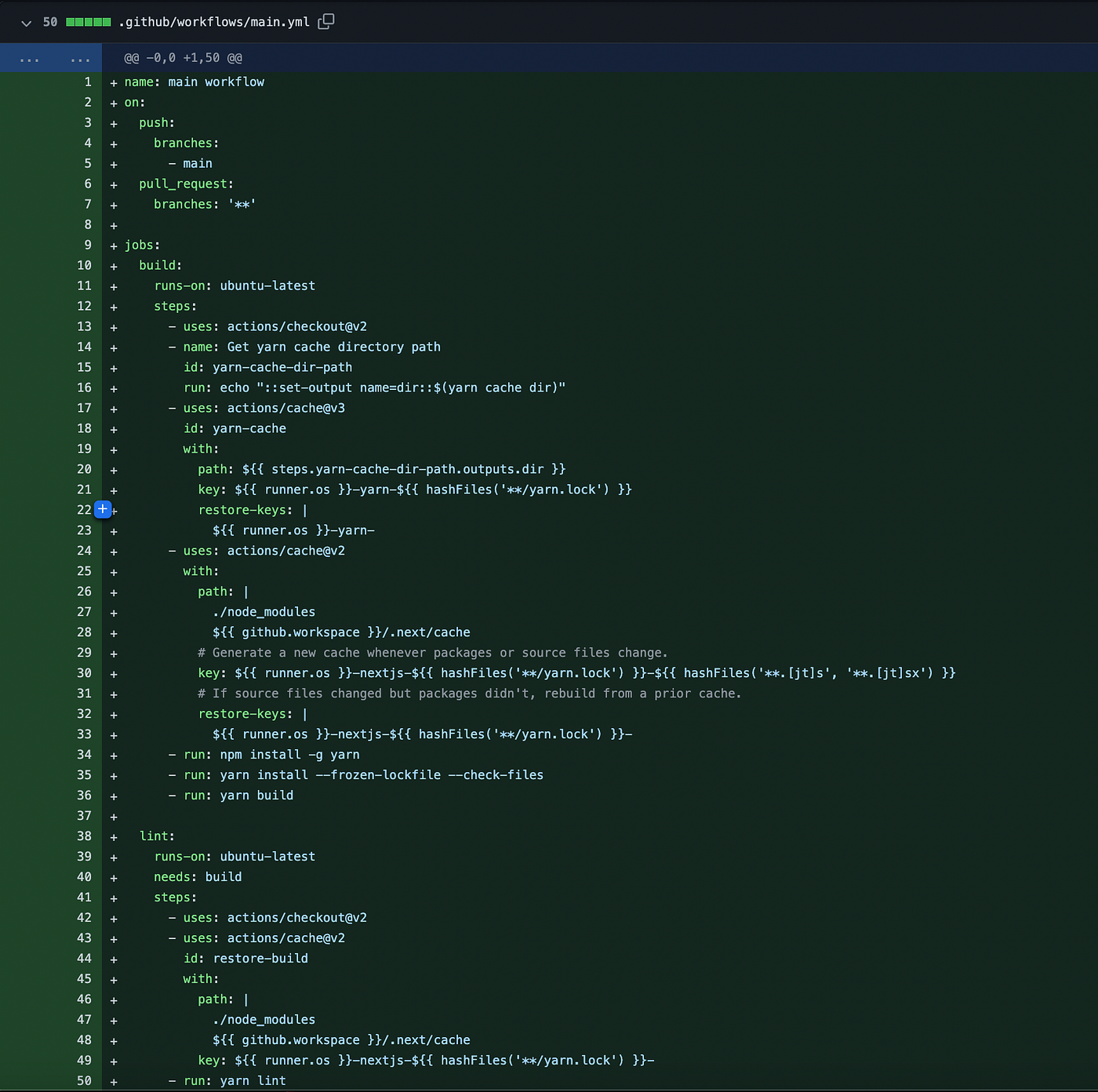Screen dimensions: 1098x1092
Task: Click the echo set-output run command line
Action: pos(374,388)
